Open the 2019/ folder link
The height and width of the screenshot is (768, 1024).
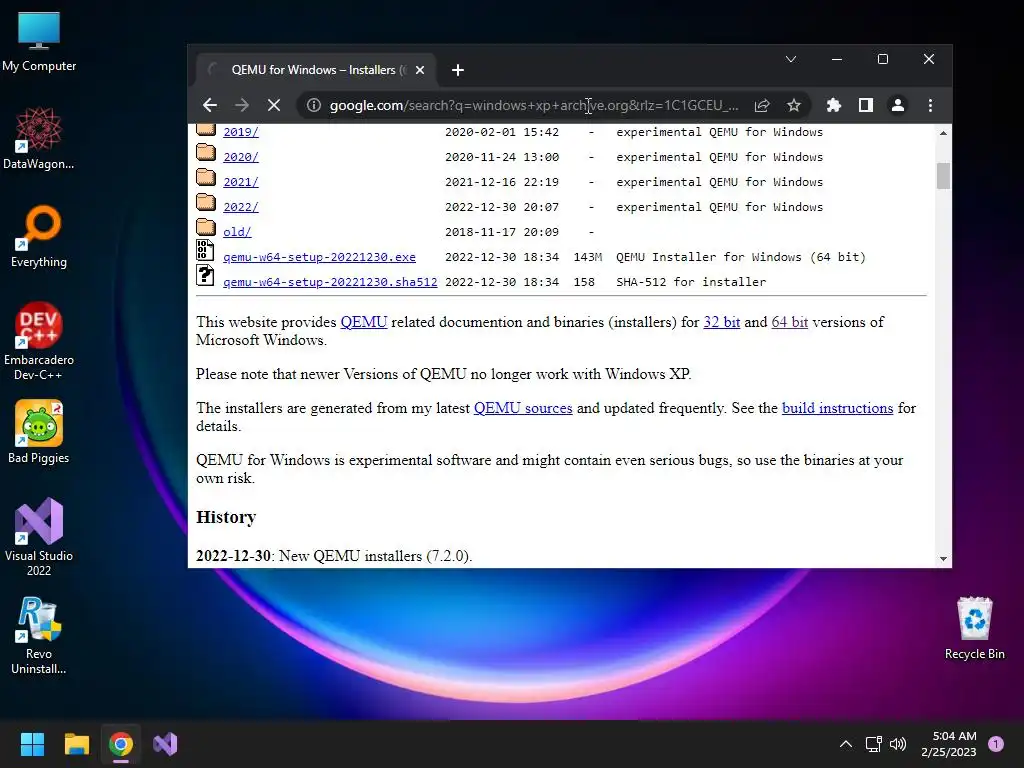point(241,132)
